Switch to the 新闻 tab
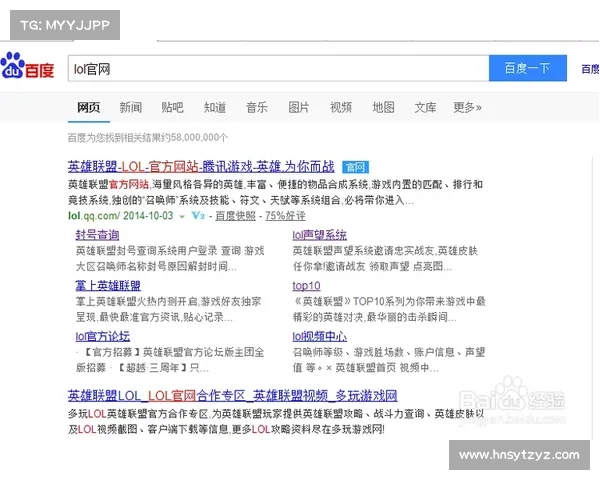This screenshot has height=480, width=600. [130, 107]
